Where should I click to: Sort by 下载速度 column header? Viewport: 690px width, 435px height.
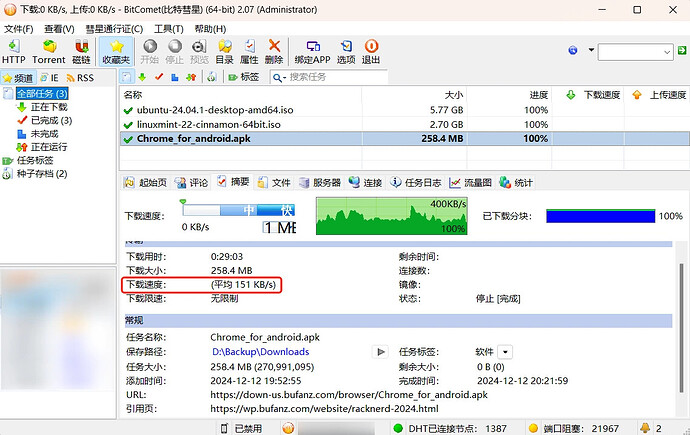(x=588, y=95)
